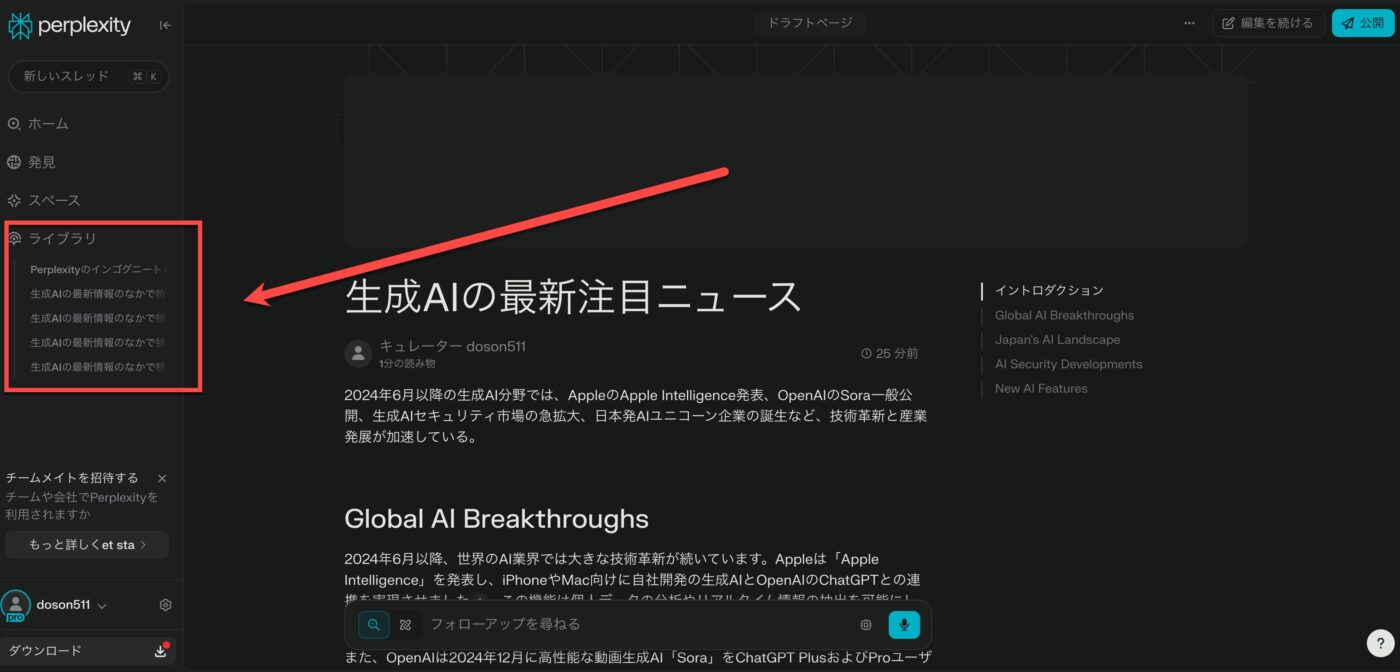Open スペース (Spaces) in the sidebar
The image size is (1400, 672).
pos(54,200)
